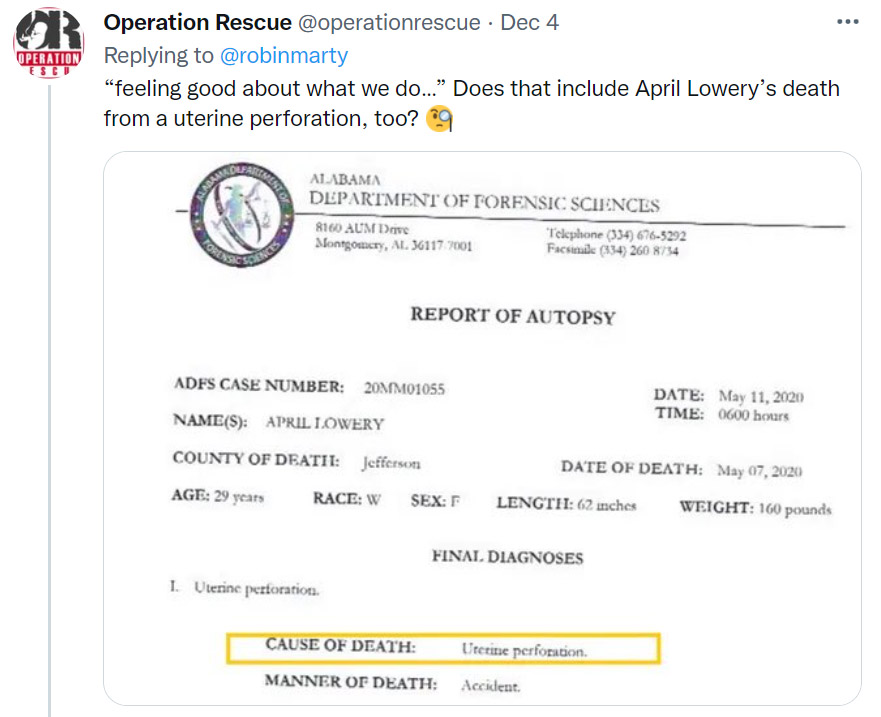Click the tweet text about April Lowery

471,103
